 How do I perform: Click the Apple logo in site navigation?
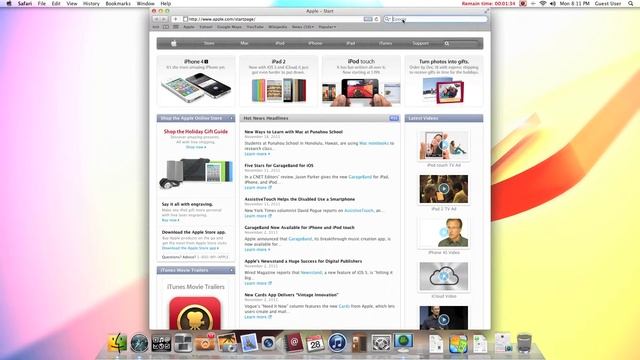pyautogui.click(x=173, y=43)
